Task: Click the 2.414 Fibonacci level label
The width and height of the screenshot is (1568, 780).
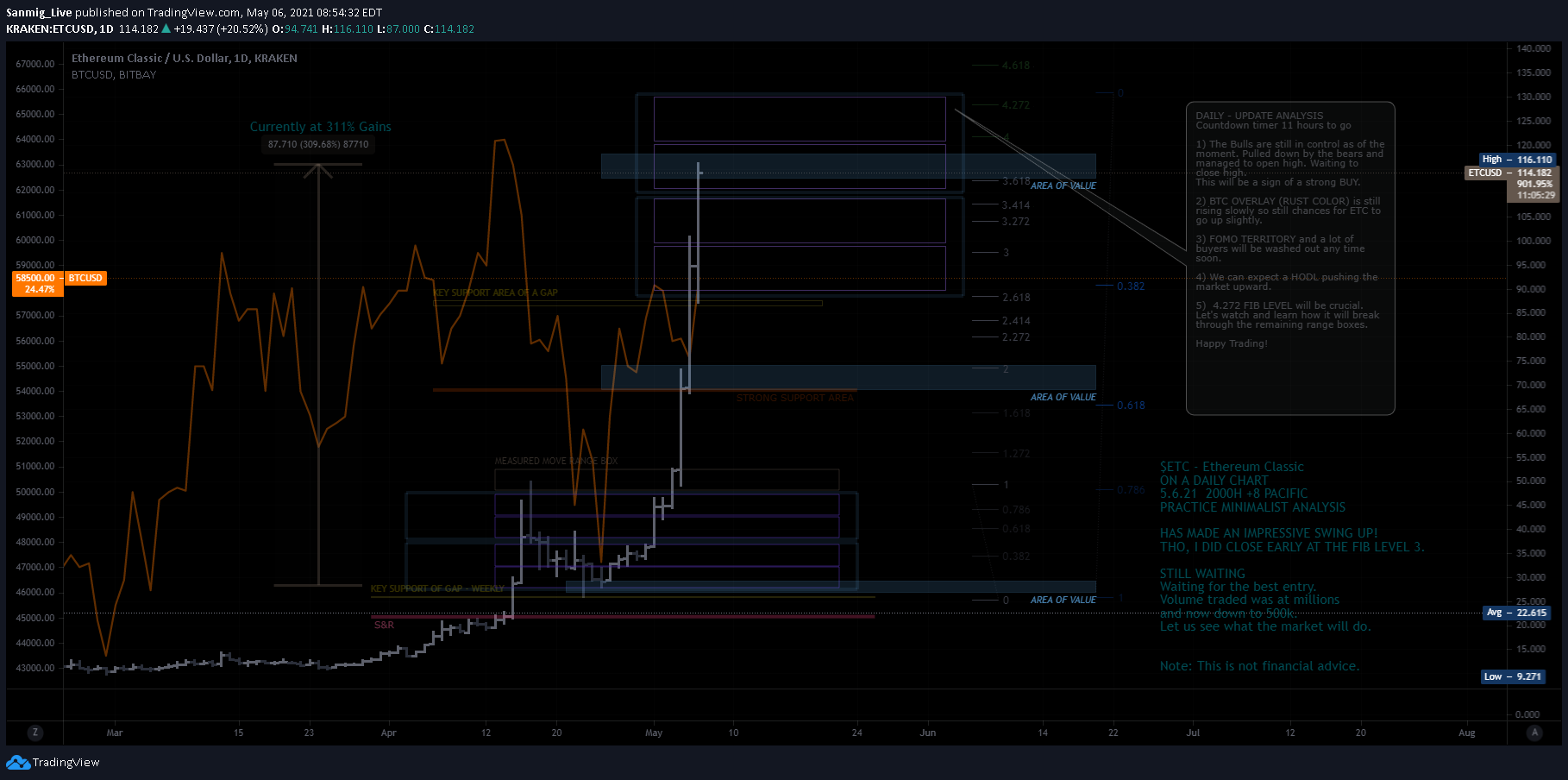Action: coord(1016,321)
